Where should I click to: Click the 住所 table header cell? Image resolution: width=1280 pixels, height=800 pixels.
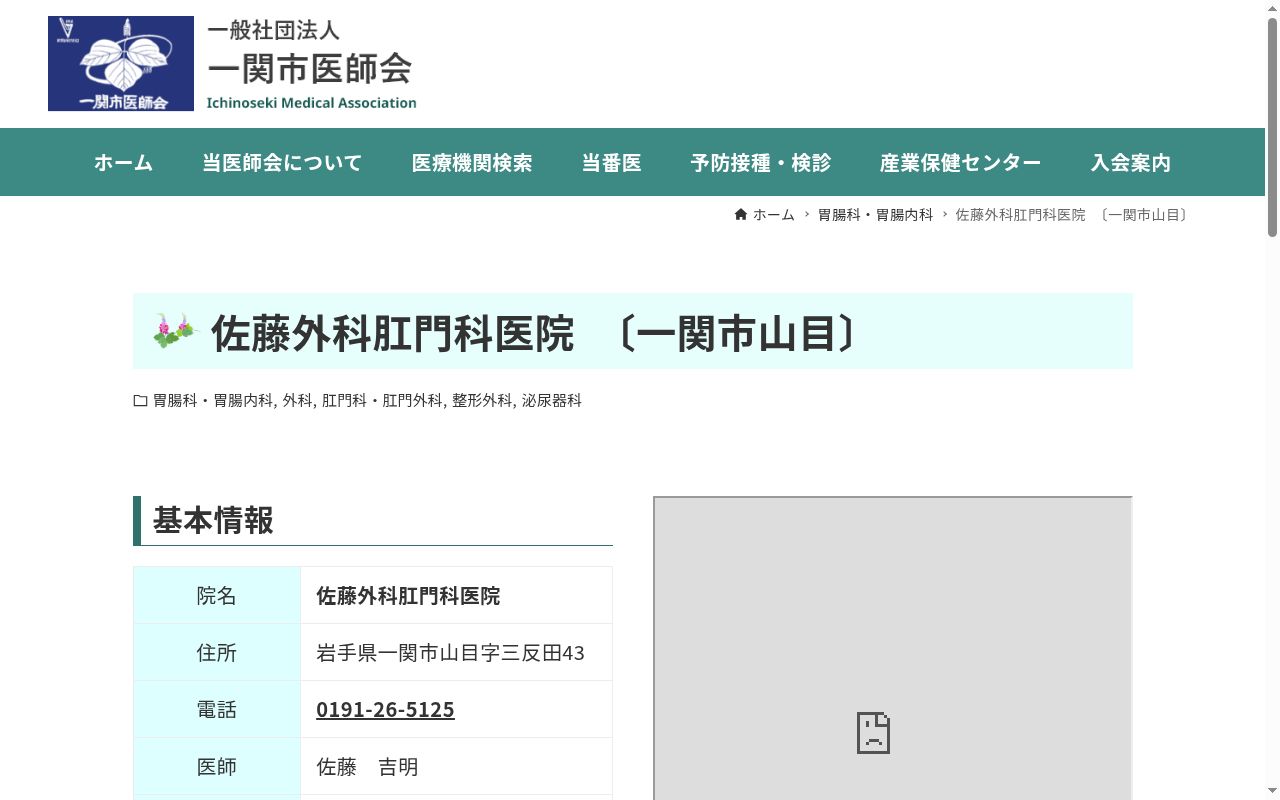[217, 652]
